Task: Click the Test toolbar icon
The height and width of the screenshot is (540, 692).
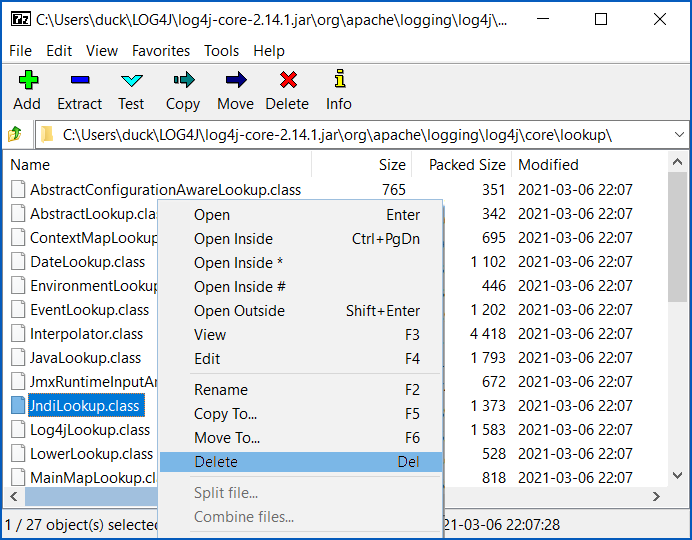Action: coord(132,80)
